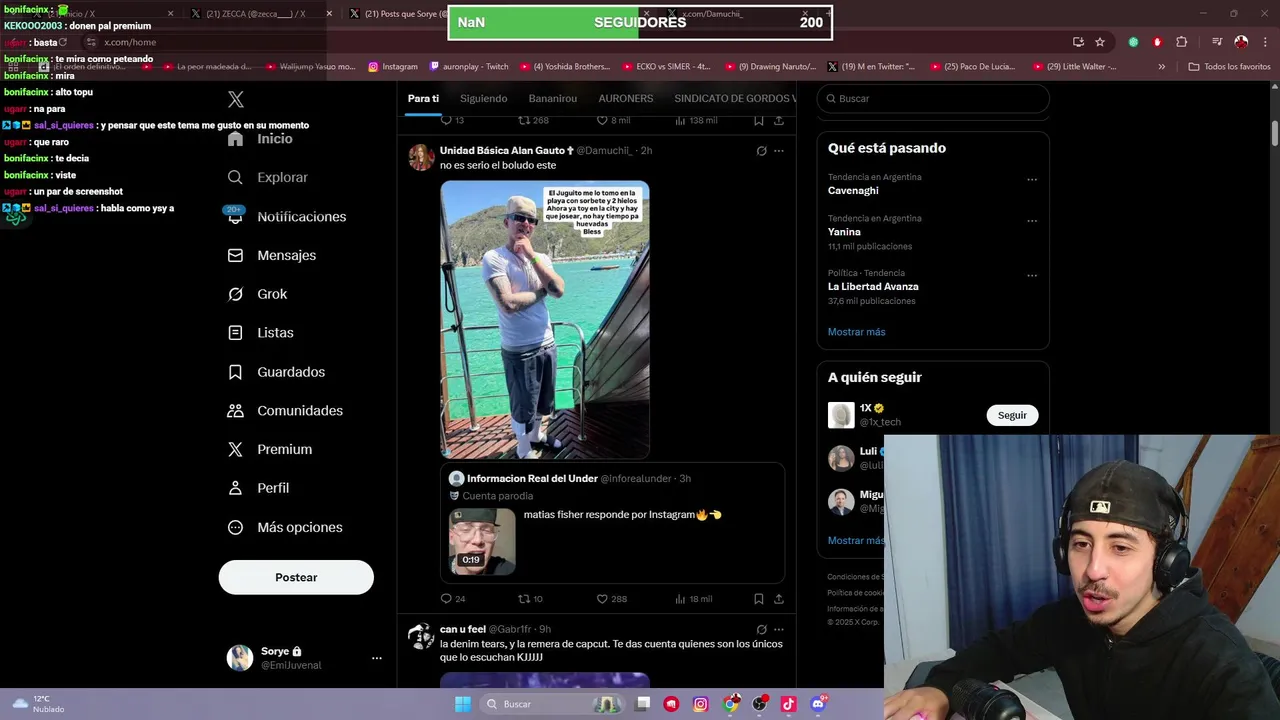Image resolution: width=1280 pixels, height=720 pixels.
Task: Open Unidad Básica Alan Gauto profile avatar
Action: tap(422, 157)
